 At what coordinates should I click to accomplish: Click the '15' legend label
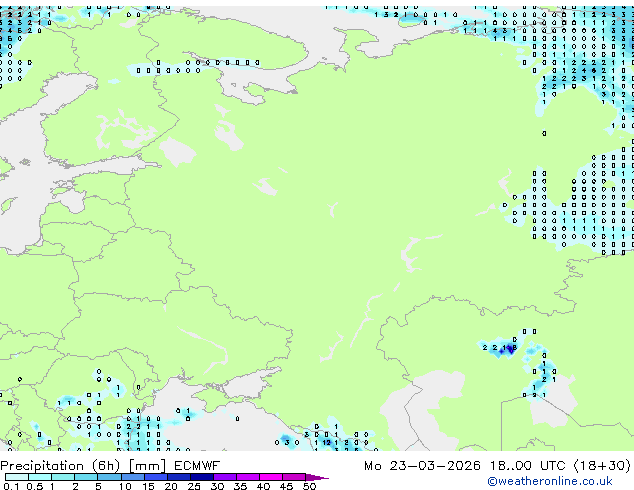click(x=148, y=486)
